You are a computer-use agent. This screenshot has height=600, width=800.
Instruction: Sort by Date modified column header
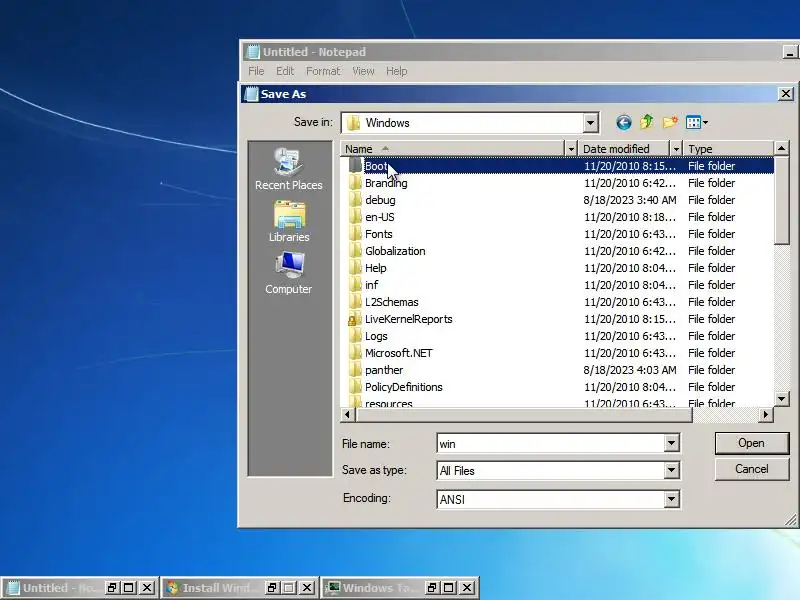pos(624,149)
